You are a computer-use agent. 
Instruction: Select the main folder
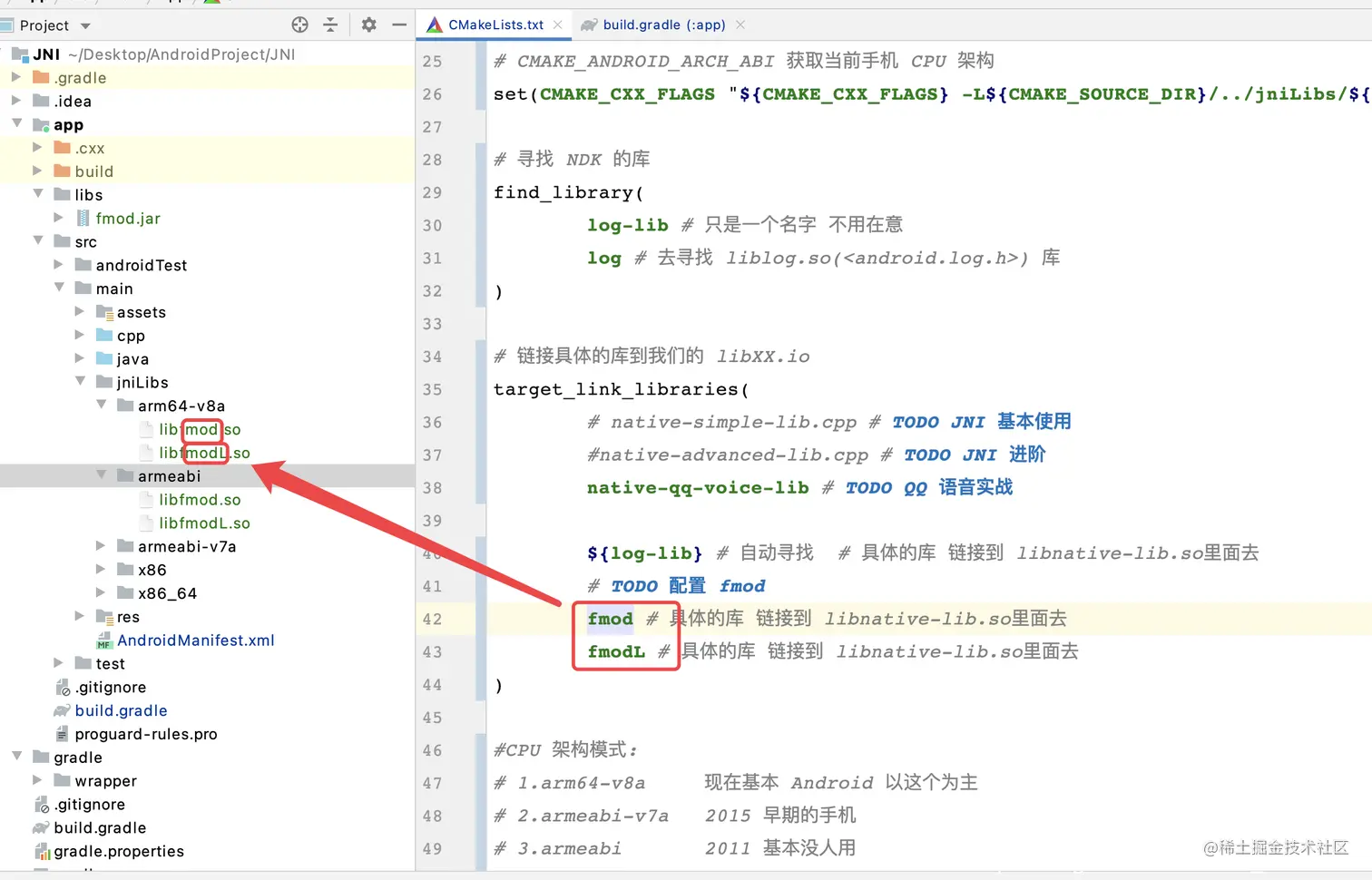(x=114, y=288)
